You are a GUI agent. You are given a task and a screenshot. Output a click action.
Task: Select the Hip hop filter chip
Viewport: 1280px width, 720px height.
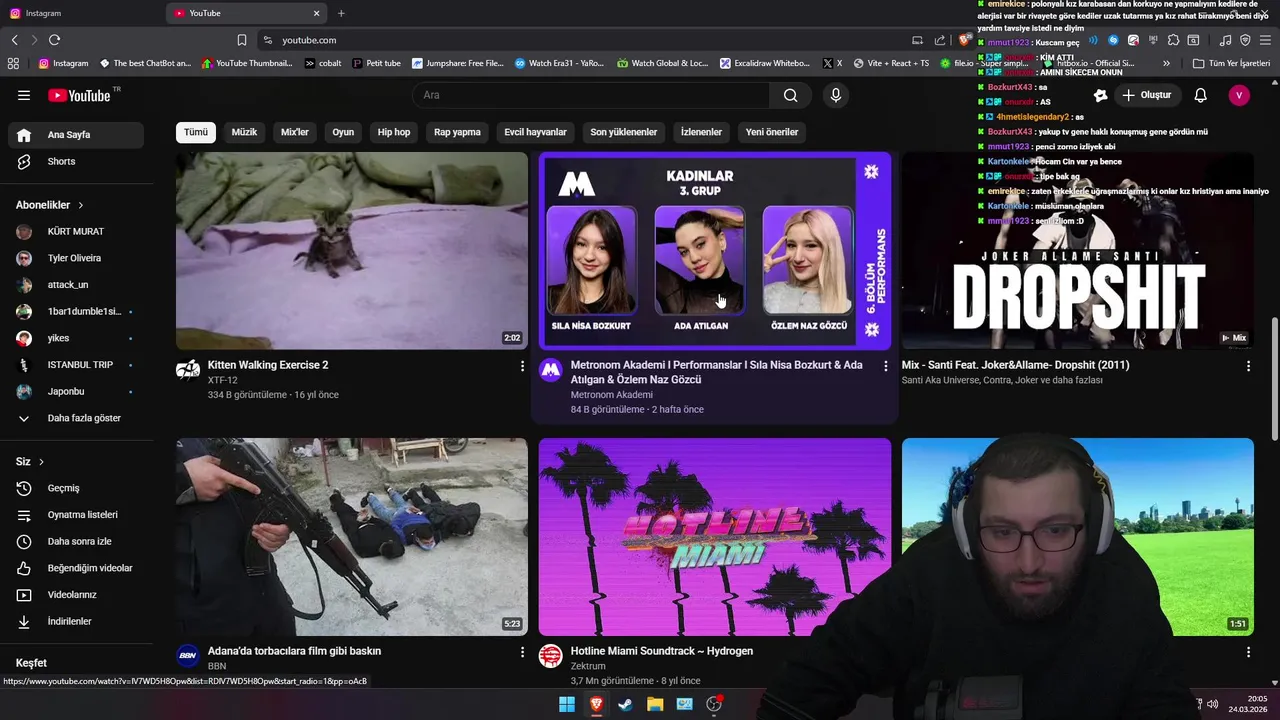coord(394,132)
